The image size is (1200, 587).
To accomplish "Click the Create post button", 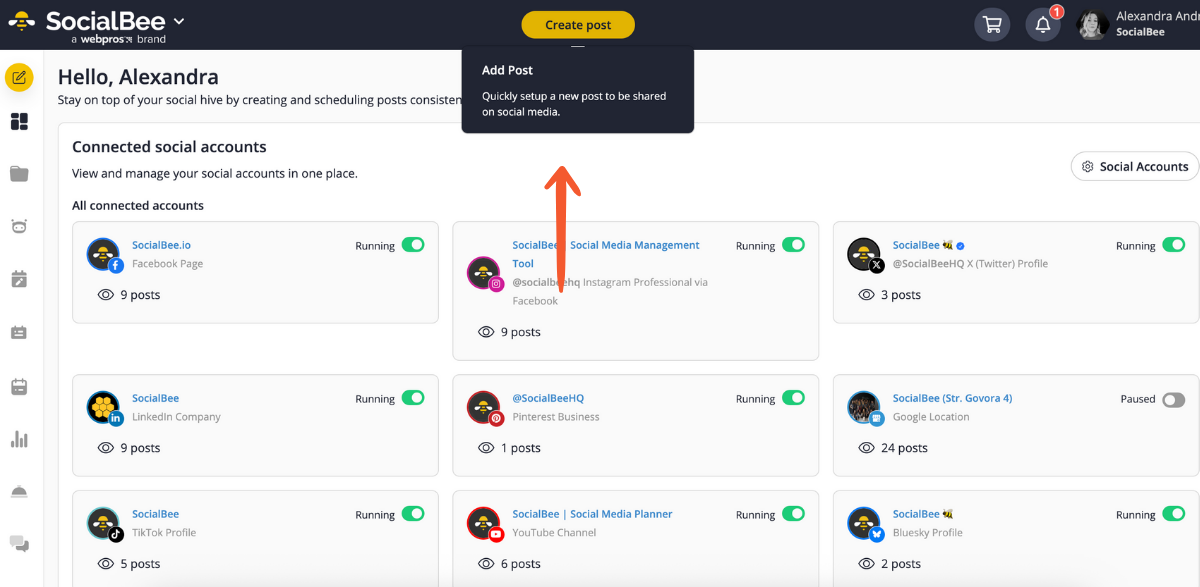I will 578,25.
